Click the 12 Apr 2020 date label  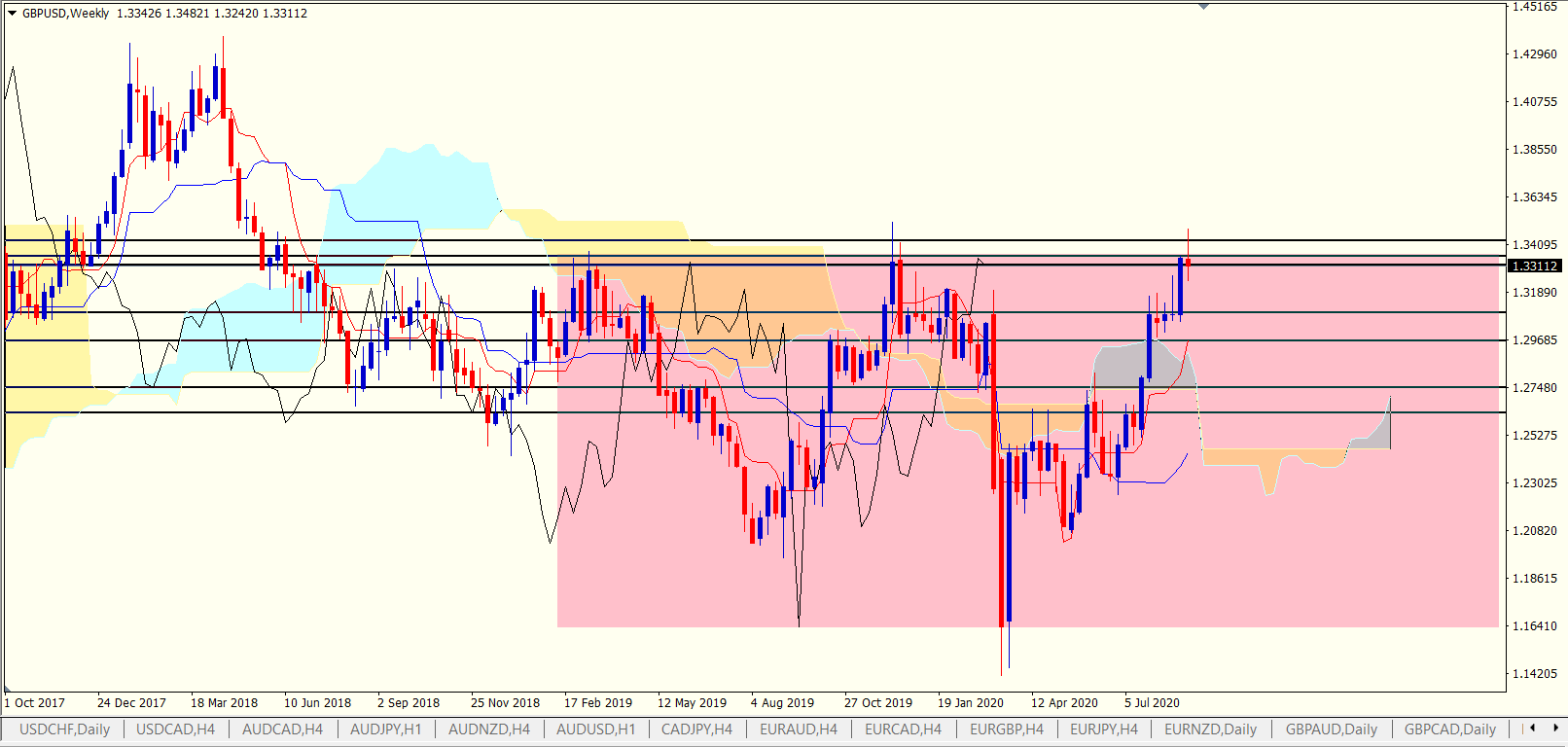coord(1064,702)
